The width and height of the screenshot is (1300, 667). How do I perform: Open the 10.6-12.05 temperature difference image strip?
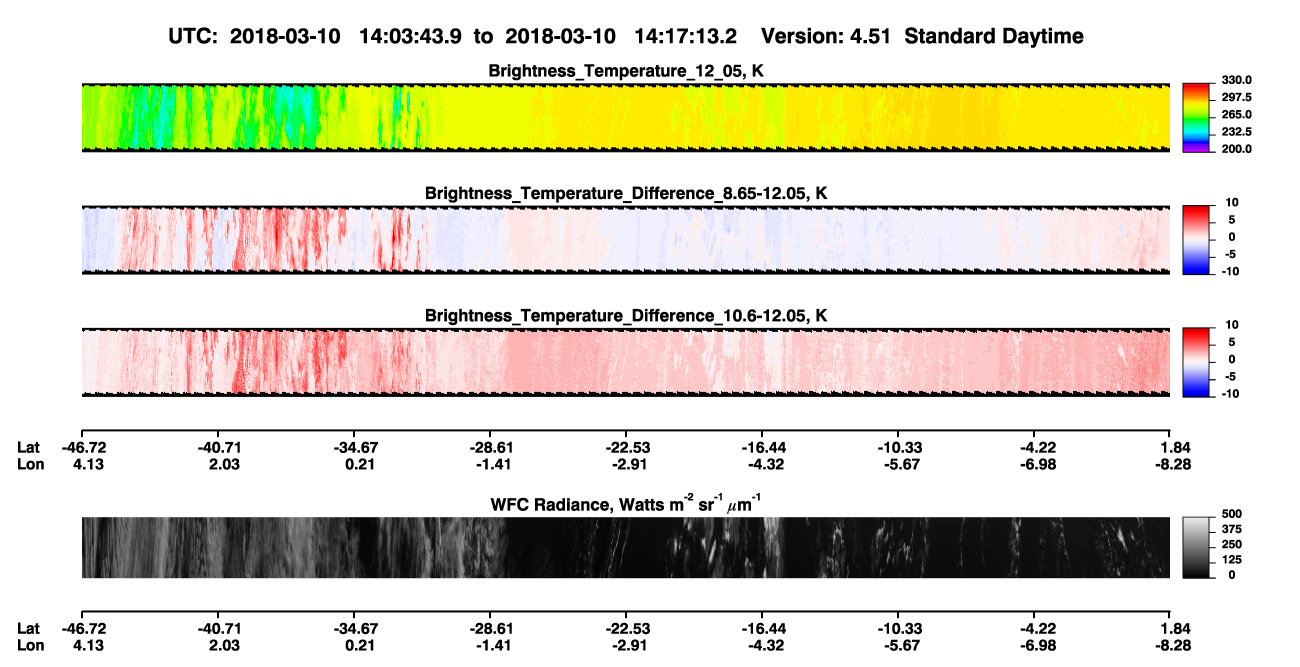pyautogui.click(x=626, y=363)
